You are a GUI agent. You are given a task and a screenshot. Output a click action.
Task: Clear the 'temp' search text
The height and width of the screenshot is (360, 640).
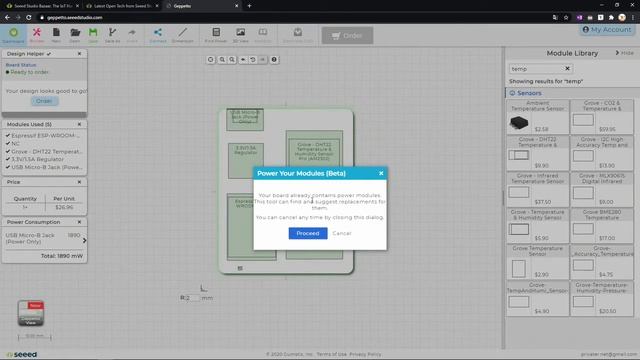567,69
